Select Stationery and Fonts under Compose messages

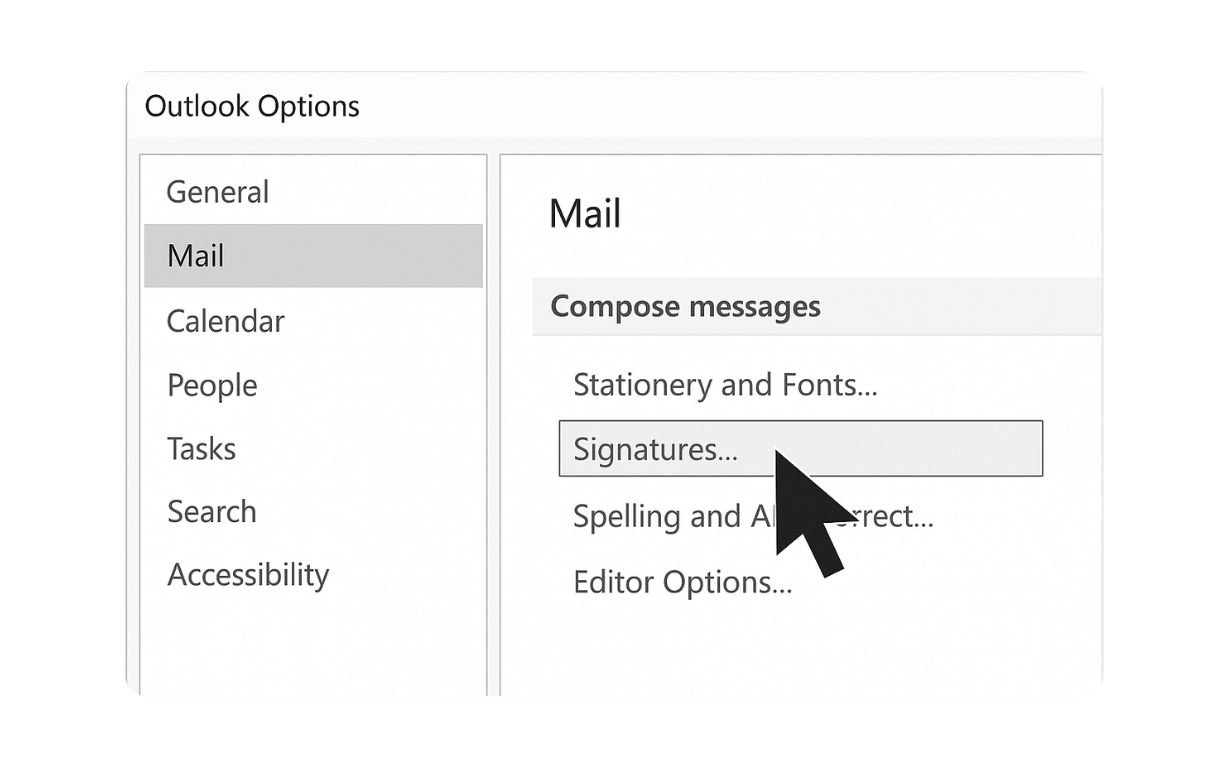click(725, 384)
